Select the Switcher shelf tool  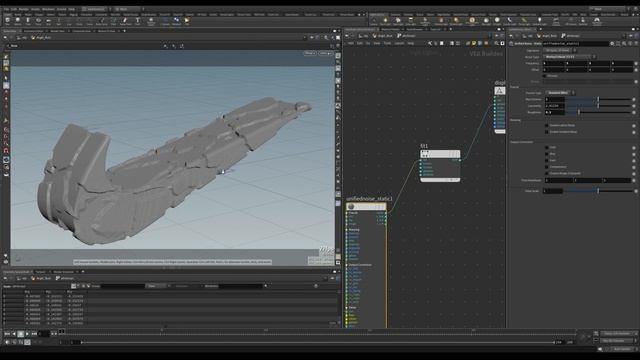(x=583, y=21)
